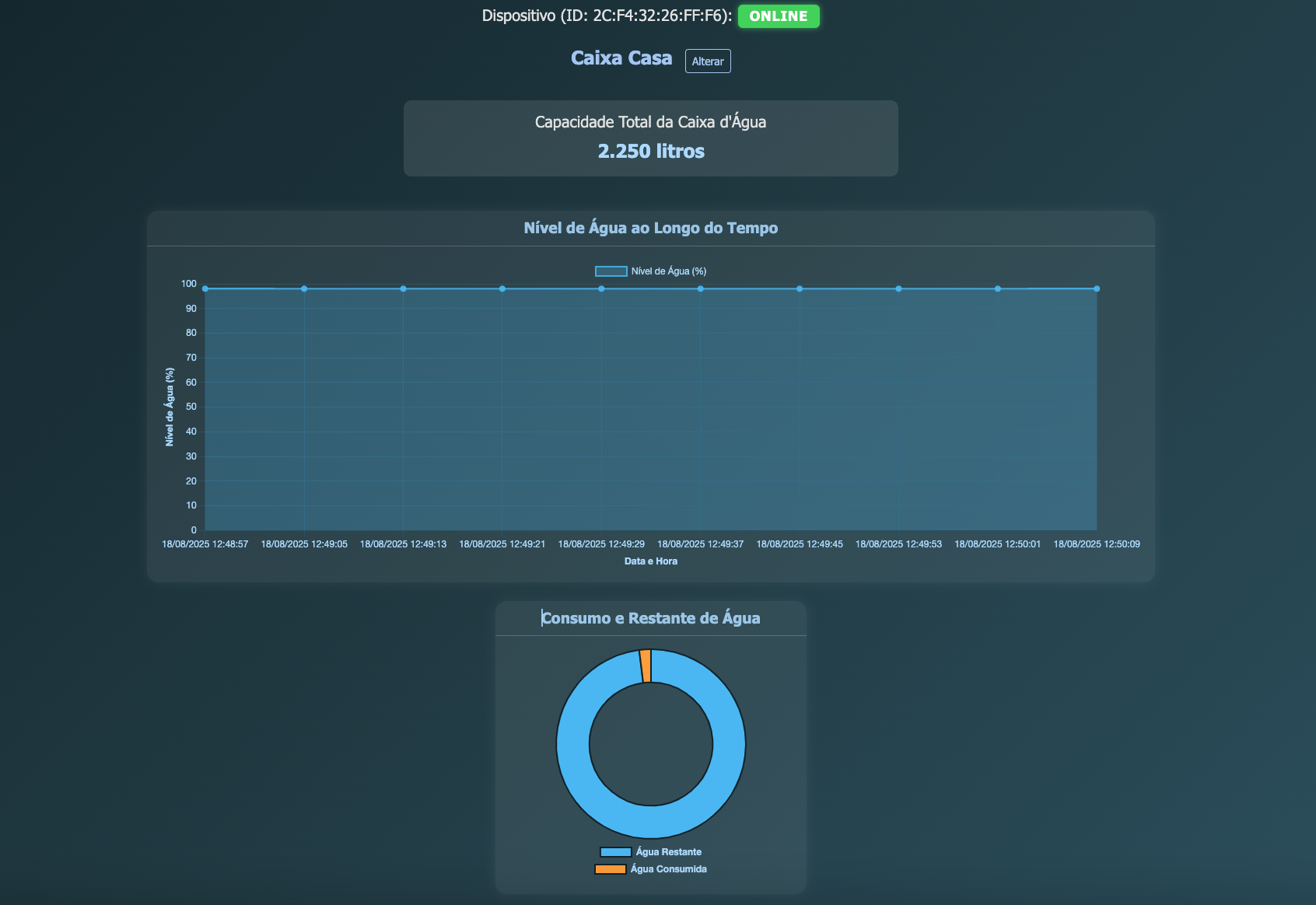Viewport: 1316px width, 905px height.
Task: Select the Consumo e Restante de Água header
Action: [652, 618]
